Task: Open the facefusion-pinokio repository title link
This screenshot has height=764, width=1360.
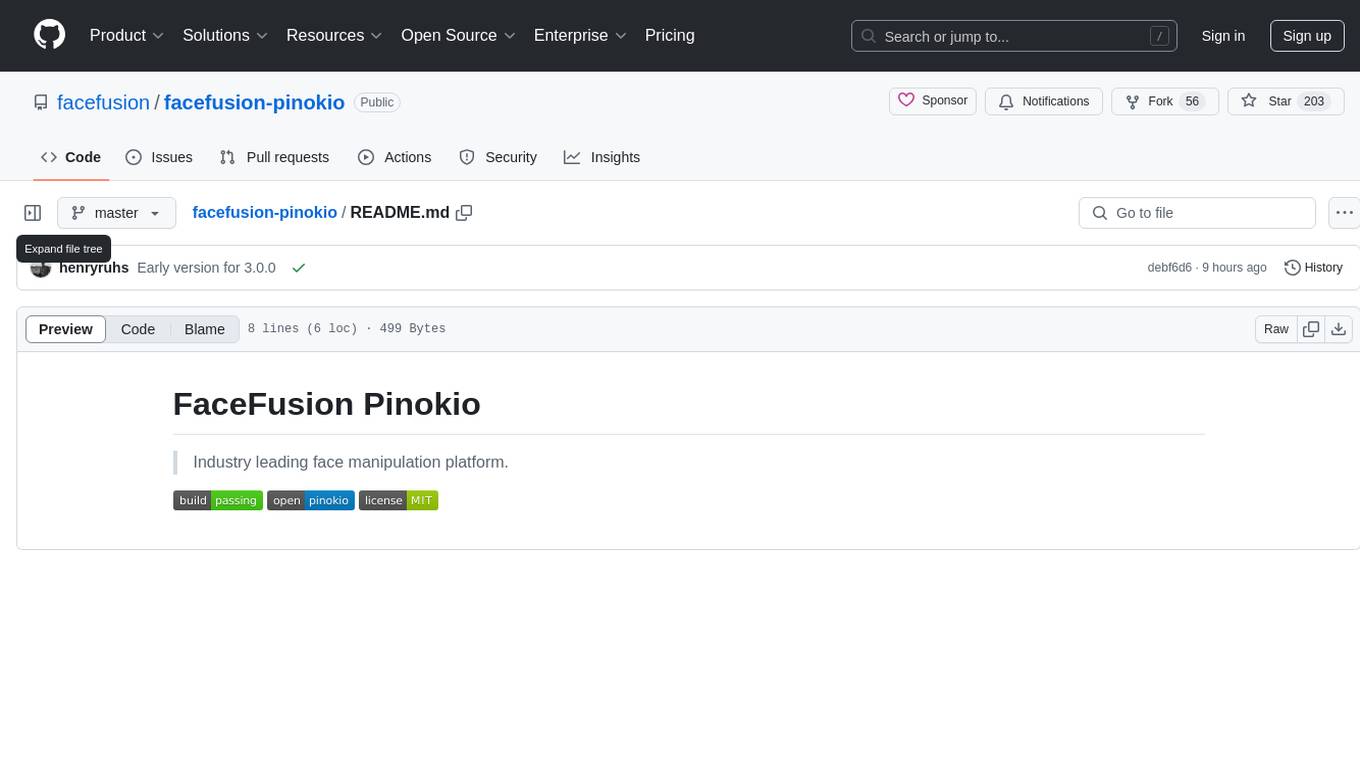Action: click(254, 102)
